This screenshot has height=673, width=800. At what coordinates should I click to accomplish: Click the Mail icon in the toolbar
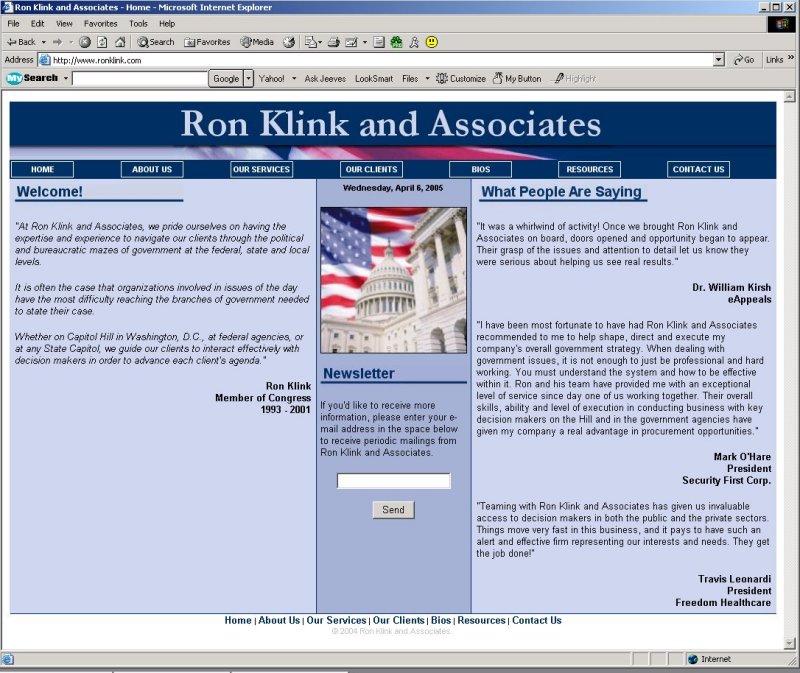pyautogui.click(x=310, y=42)
